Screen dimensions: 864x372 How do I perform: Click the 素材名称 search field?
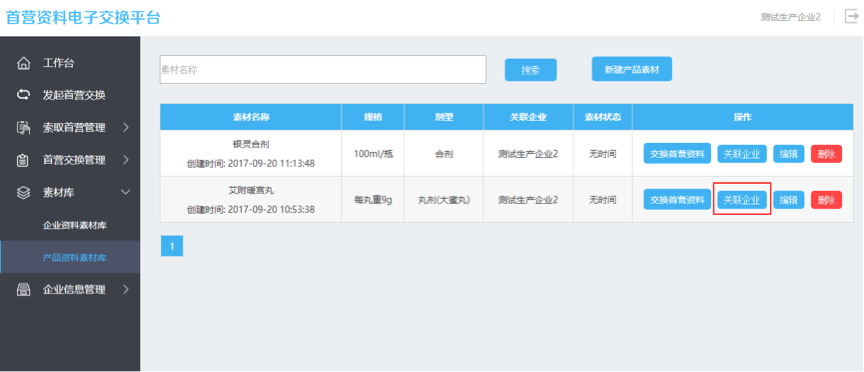click(323, 69)
